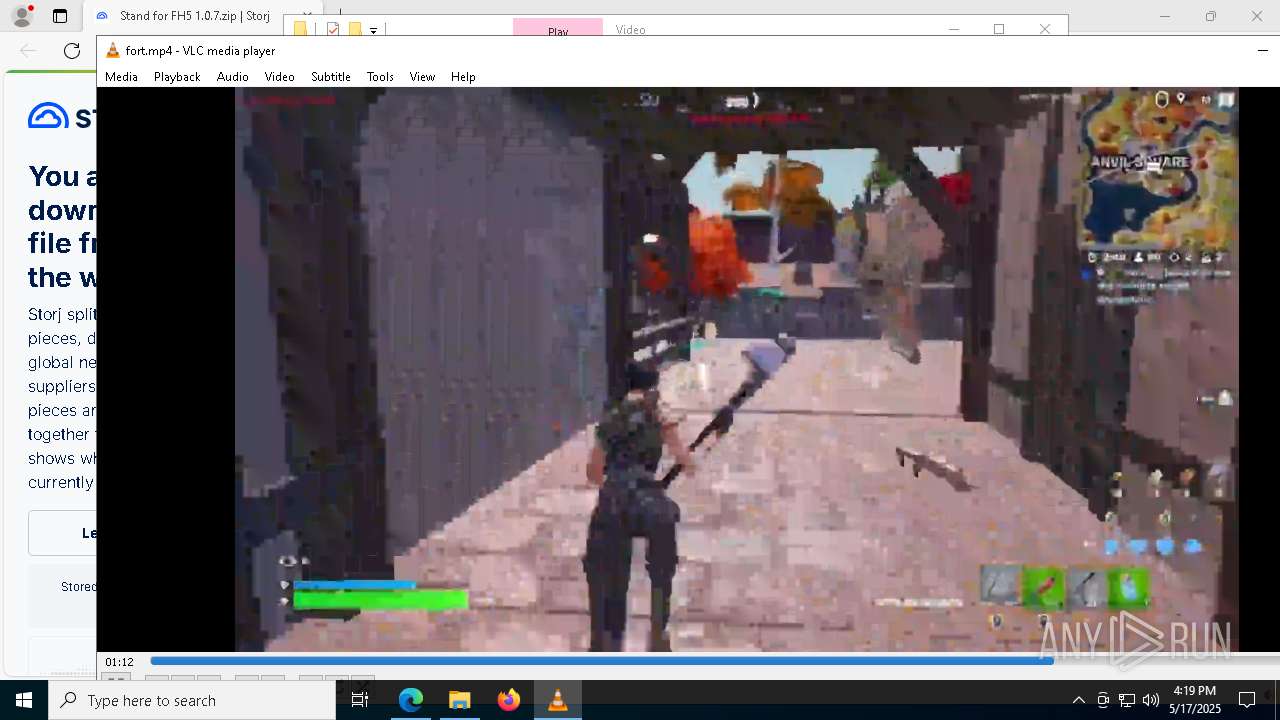Open File Explorer from the taskbar
The height and width of the screenshot is (720, 1280).
tap(459, 700)
